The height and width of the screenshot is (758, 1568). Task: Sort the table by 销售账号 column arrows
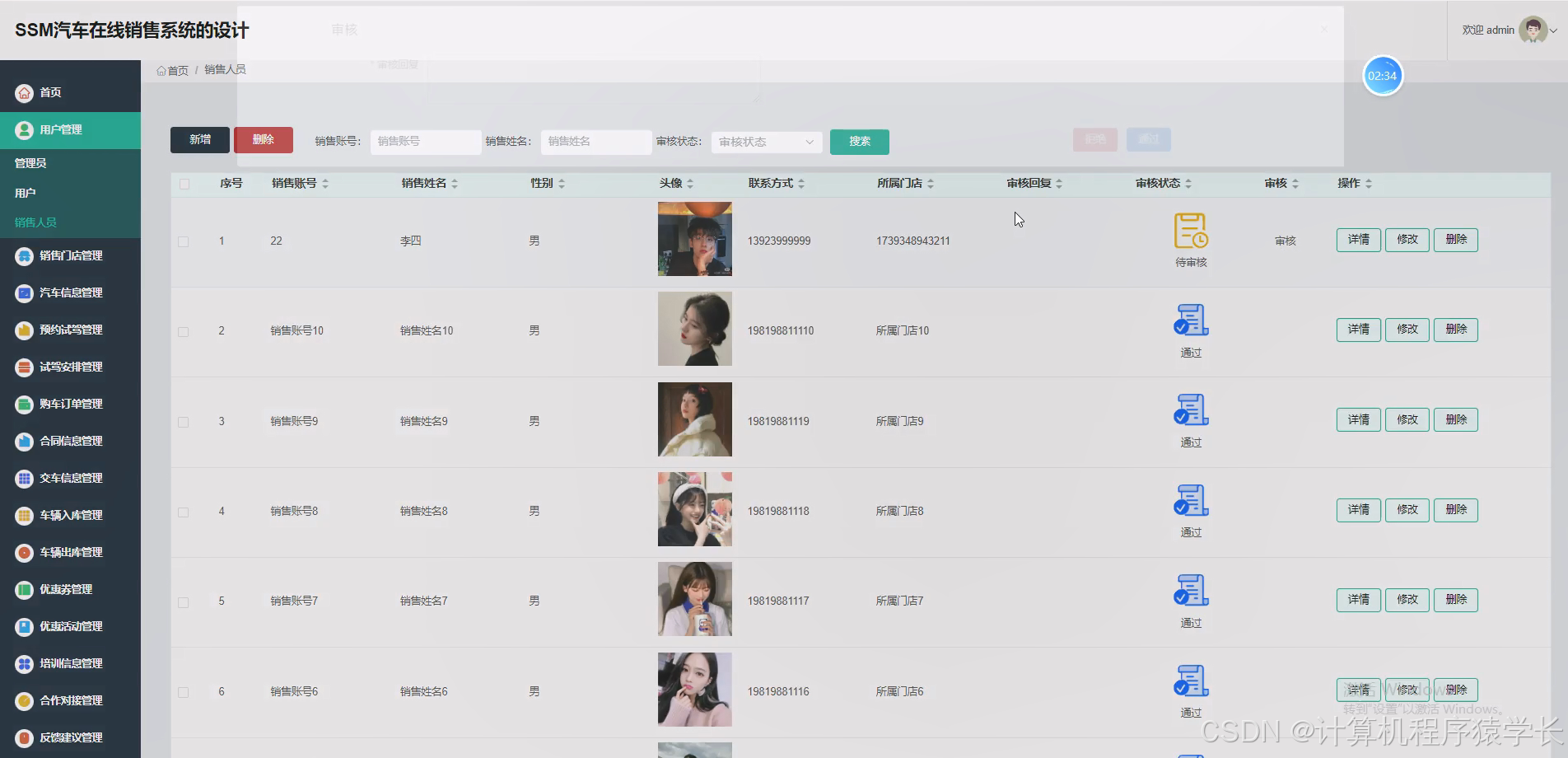(x=325, y=184)
